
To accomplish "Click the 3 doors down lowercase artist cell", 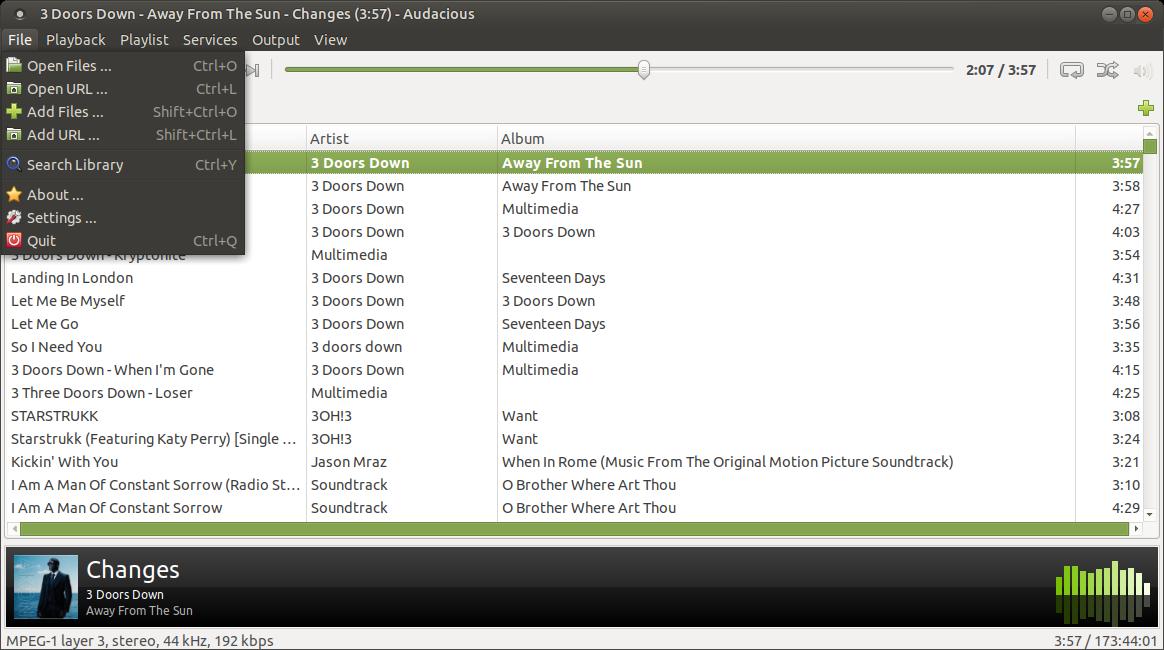I will tap(356, 347).
